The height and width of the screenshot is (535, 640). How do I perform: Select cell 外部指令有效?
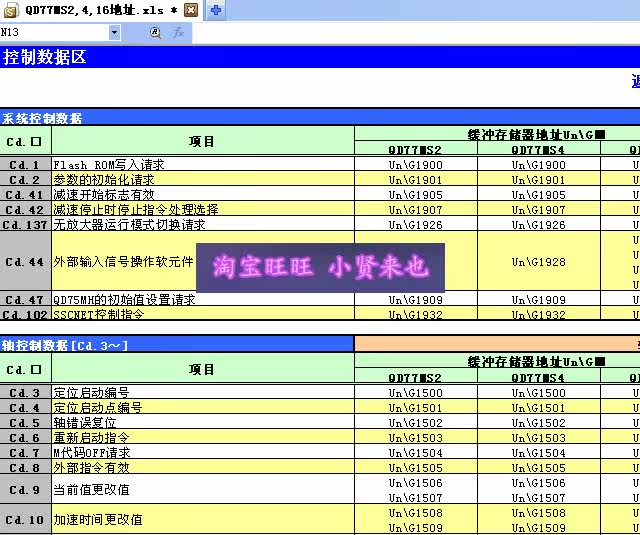pyautogui.click(x=203, y=467)
